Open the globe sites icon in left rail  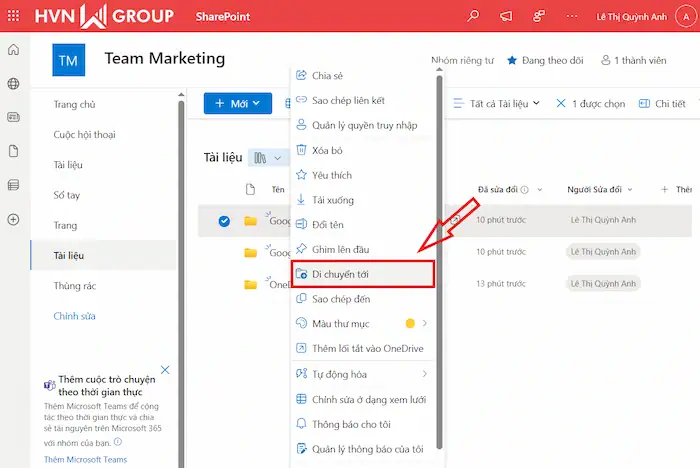13,84
